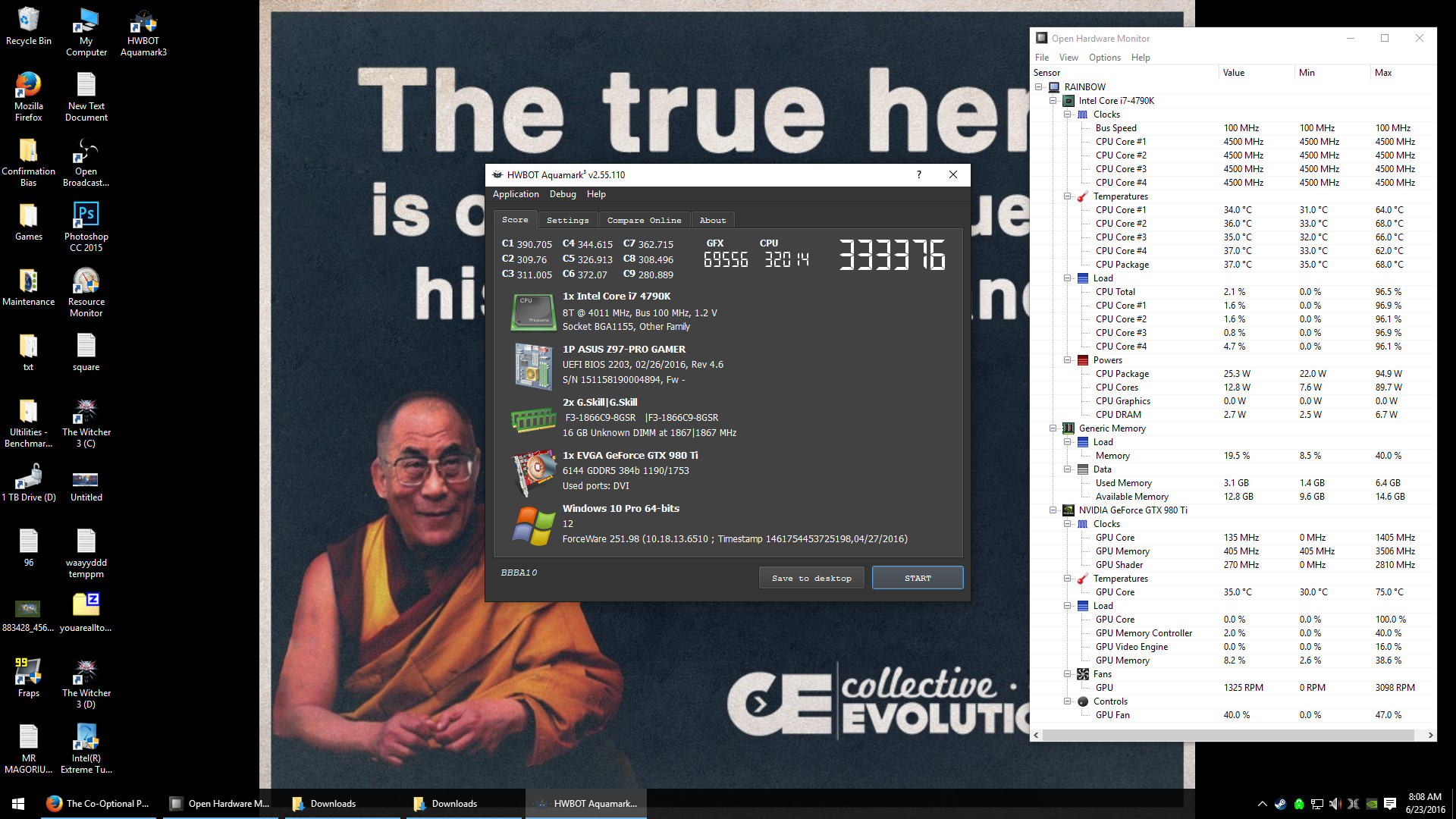Switch to Open Hardware Monitor taskbar button
Image resolution: width=1456 pixels, height=819 pixels.
click(219, 804)
